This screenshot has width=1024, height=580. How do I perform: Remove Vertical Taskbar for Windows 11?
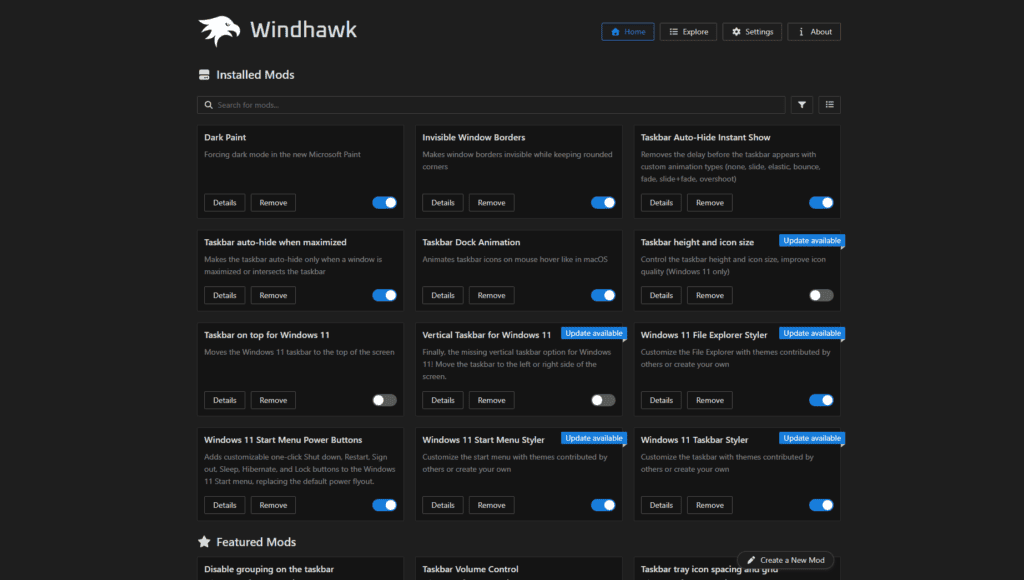tap(491, 400)
